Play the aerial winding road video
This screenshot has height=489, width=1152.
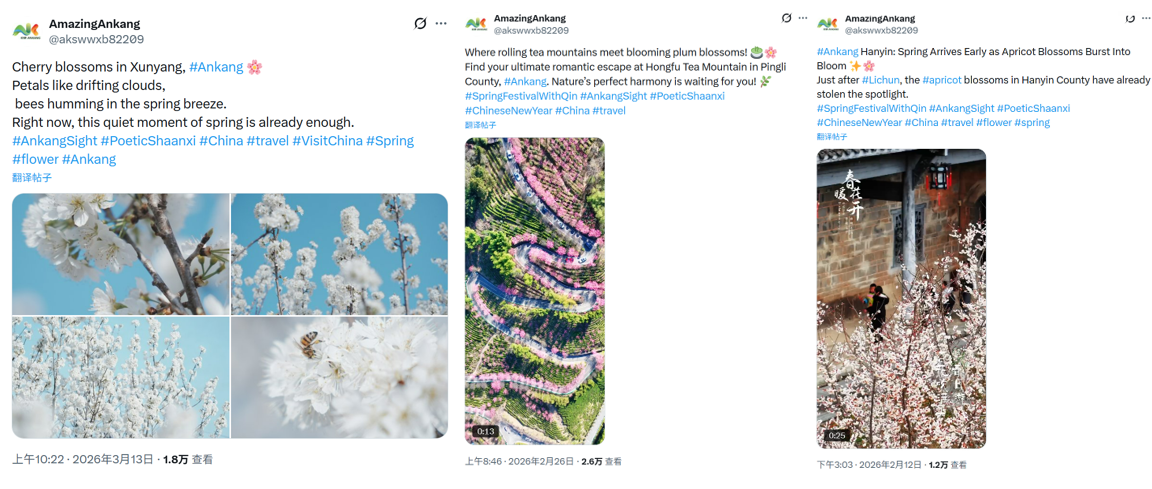(534, 291)
